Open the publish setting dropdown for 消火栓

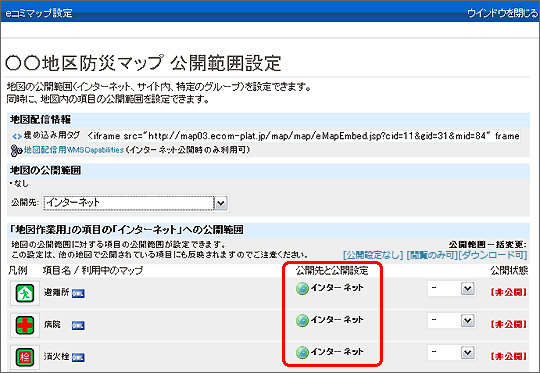[451, 352]
